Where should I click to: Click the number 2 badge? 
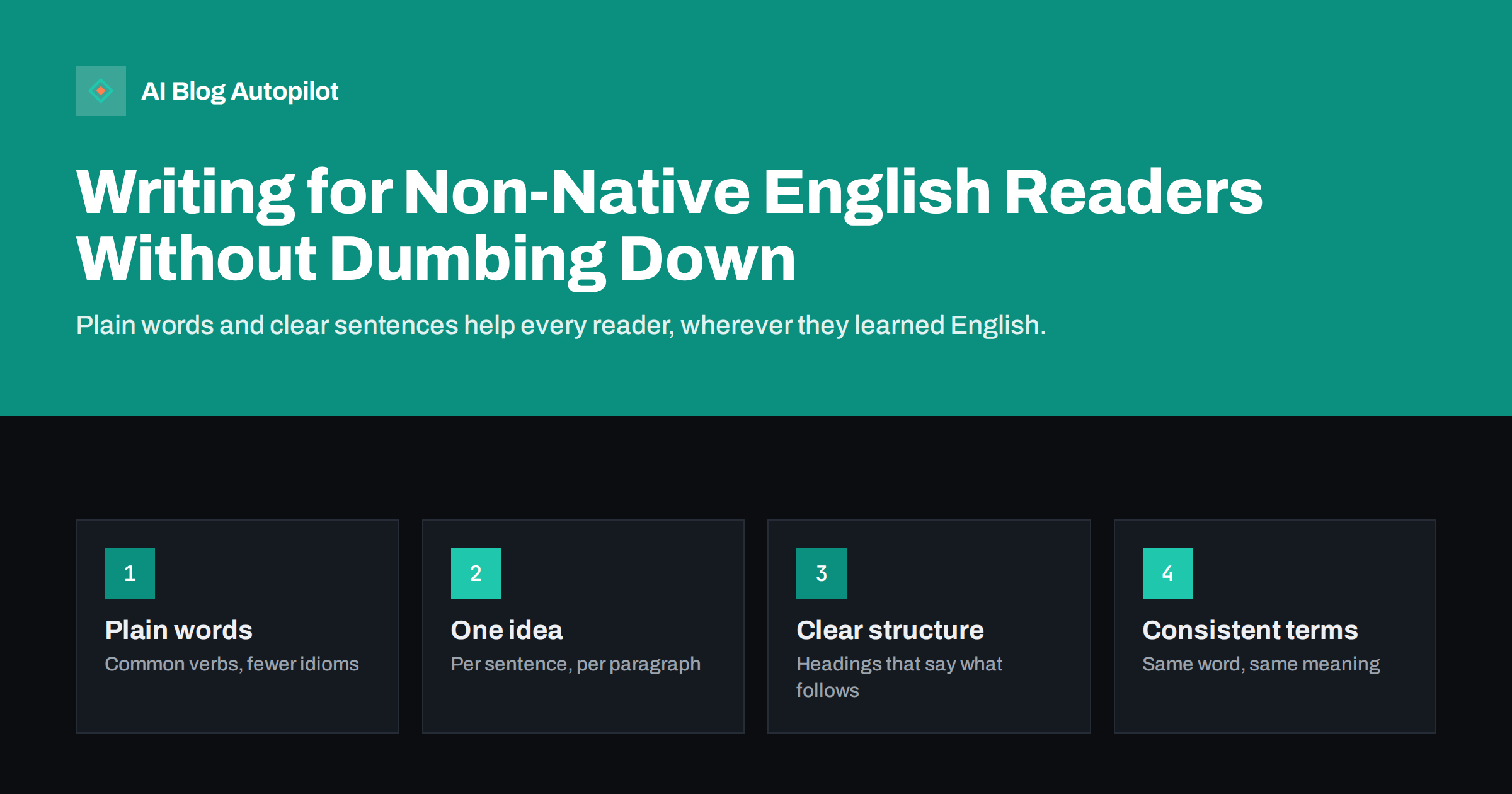pos(476,573)
